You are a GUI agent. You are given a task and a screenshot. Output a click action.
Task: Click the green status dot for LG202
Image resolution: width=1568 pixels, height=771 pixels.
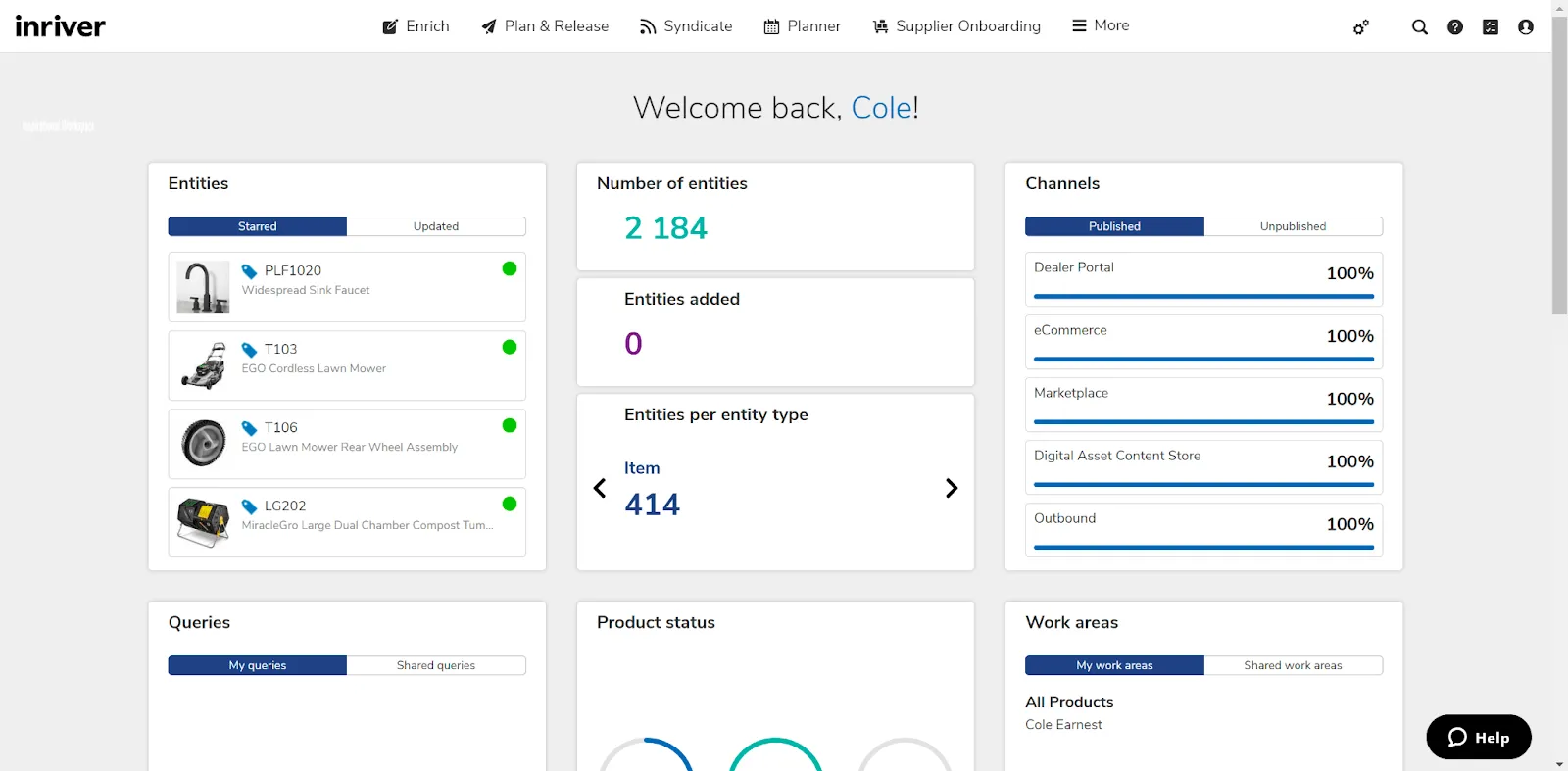point(510,504)
